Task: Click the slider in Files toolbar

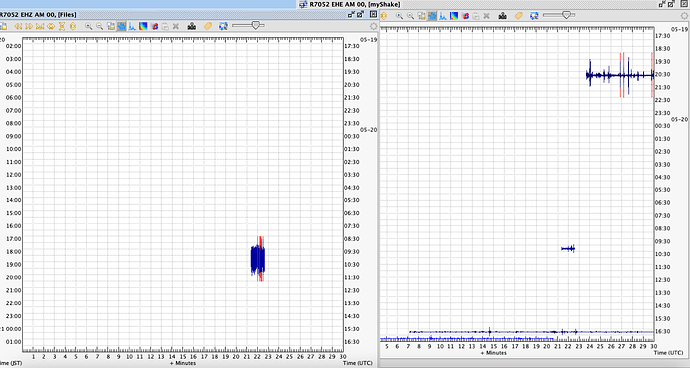Action: tap(248, 26)
